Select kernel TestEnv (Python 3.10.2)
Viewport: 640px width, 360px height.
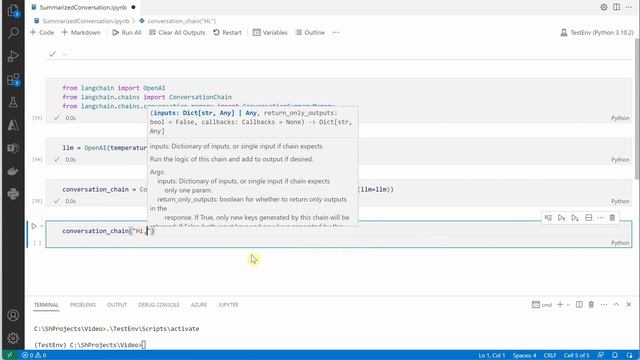point(597,32)
